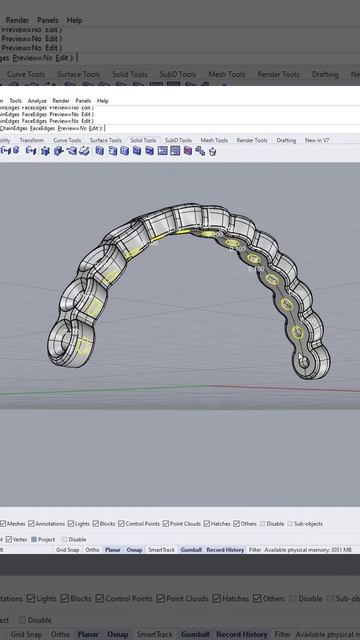This screenshot has height=640, width=360.
Task: Open the Analyze menu
Action: pyautogui.click(x=37, y=100)
